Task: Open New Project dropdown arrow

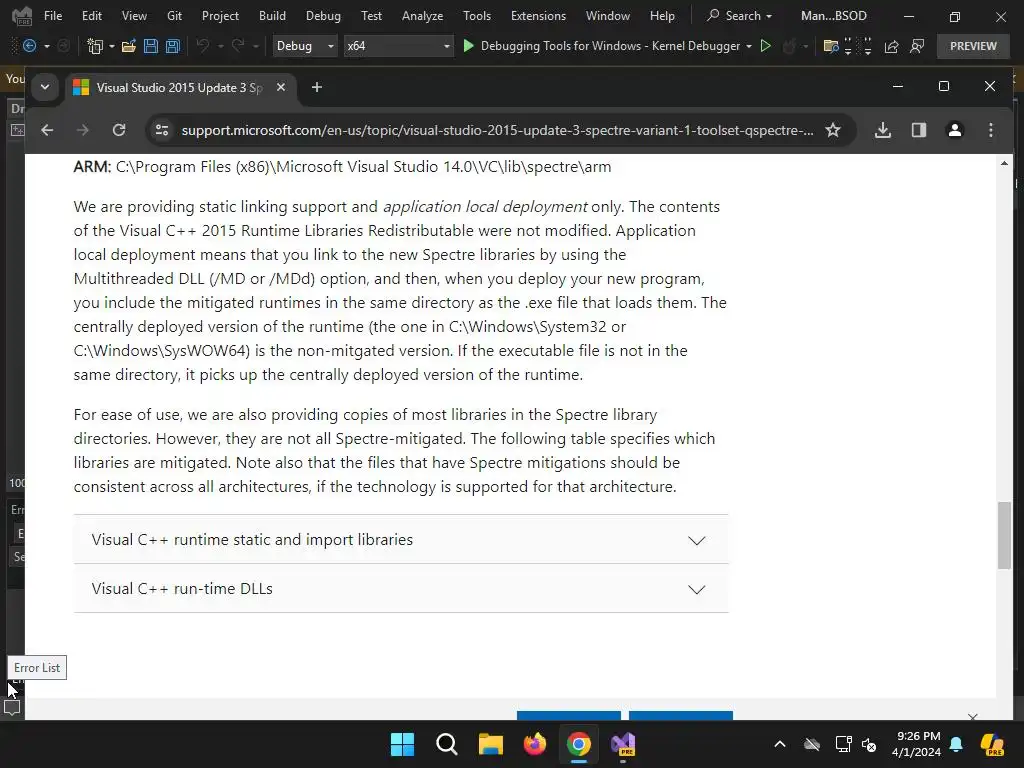Action: point(112,46)
